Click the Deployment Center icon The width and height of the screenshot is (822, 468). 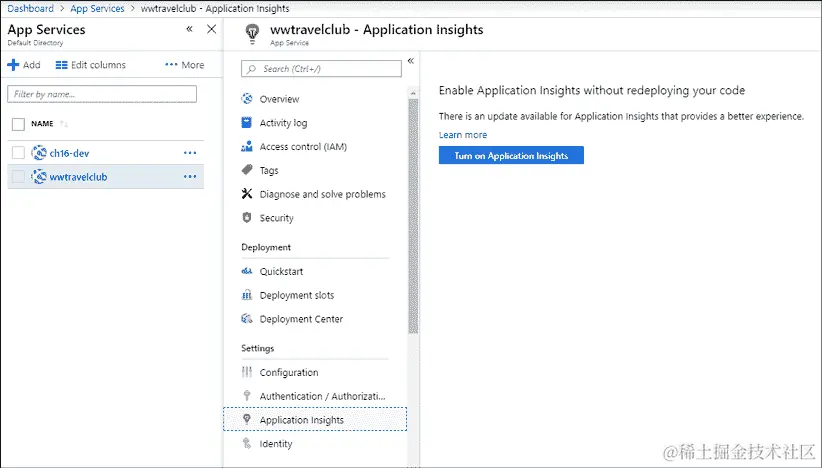click(247, 319)
